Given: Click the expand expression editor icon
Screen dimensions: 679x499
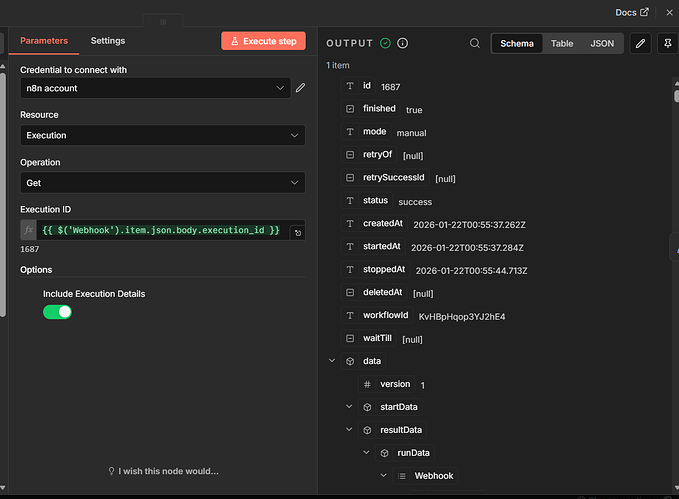Looking at the screenshot, I should pyautogui.click(x=296, y=232).
